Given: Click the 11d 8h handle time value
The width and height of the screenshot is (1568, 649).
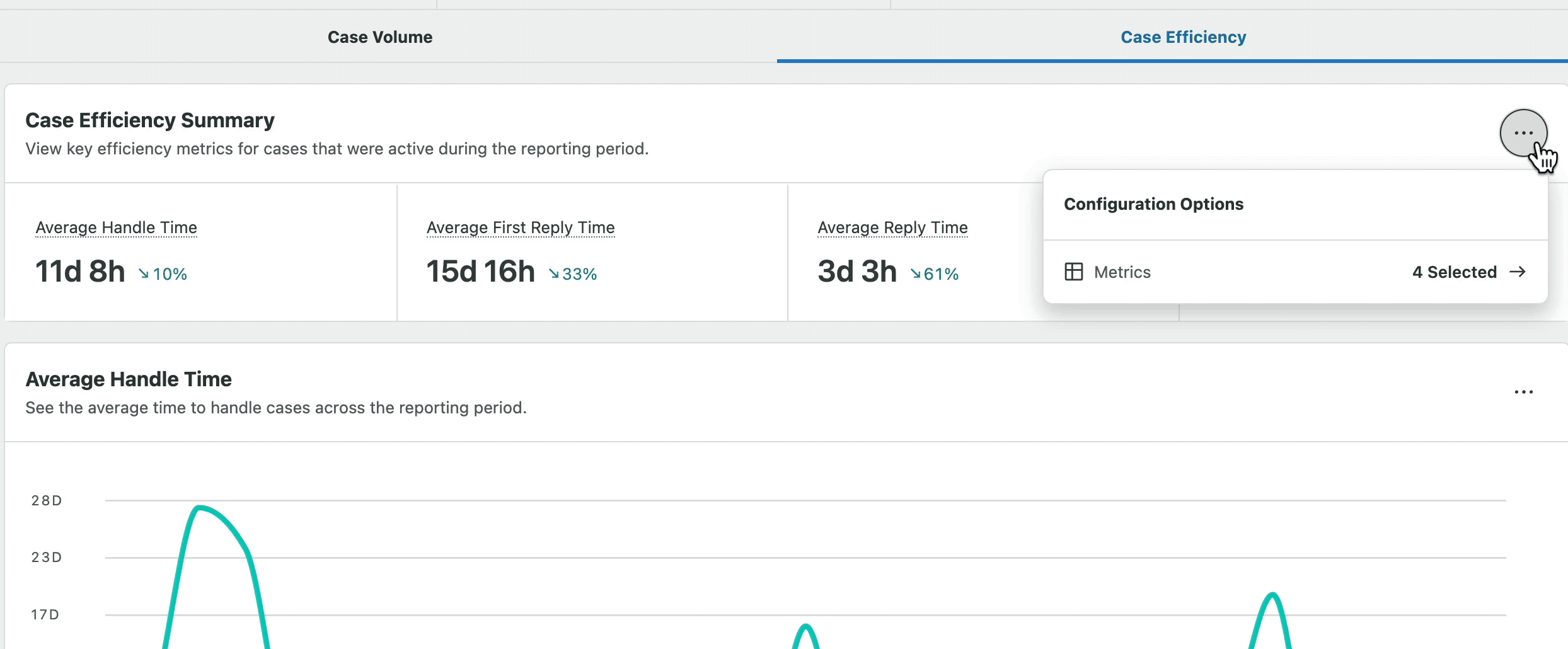Looking at the screenshot, I should [x=80, y=272].
